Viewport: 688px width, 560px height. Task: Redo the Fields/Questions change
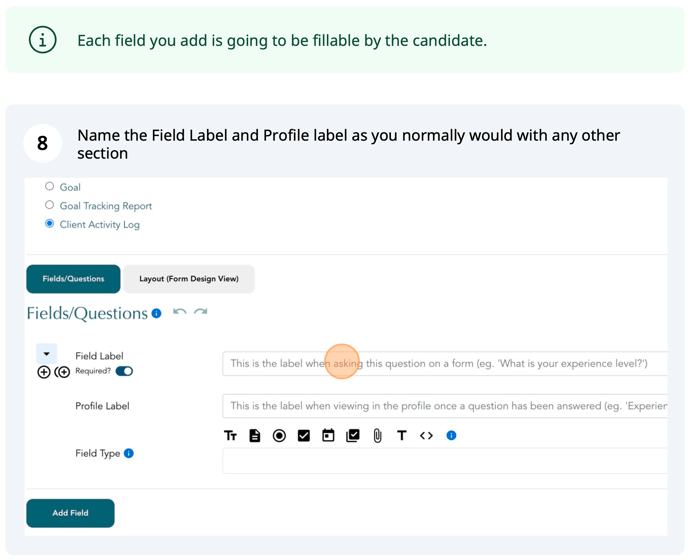tap(201, 312)
